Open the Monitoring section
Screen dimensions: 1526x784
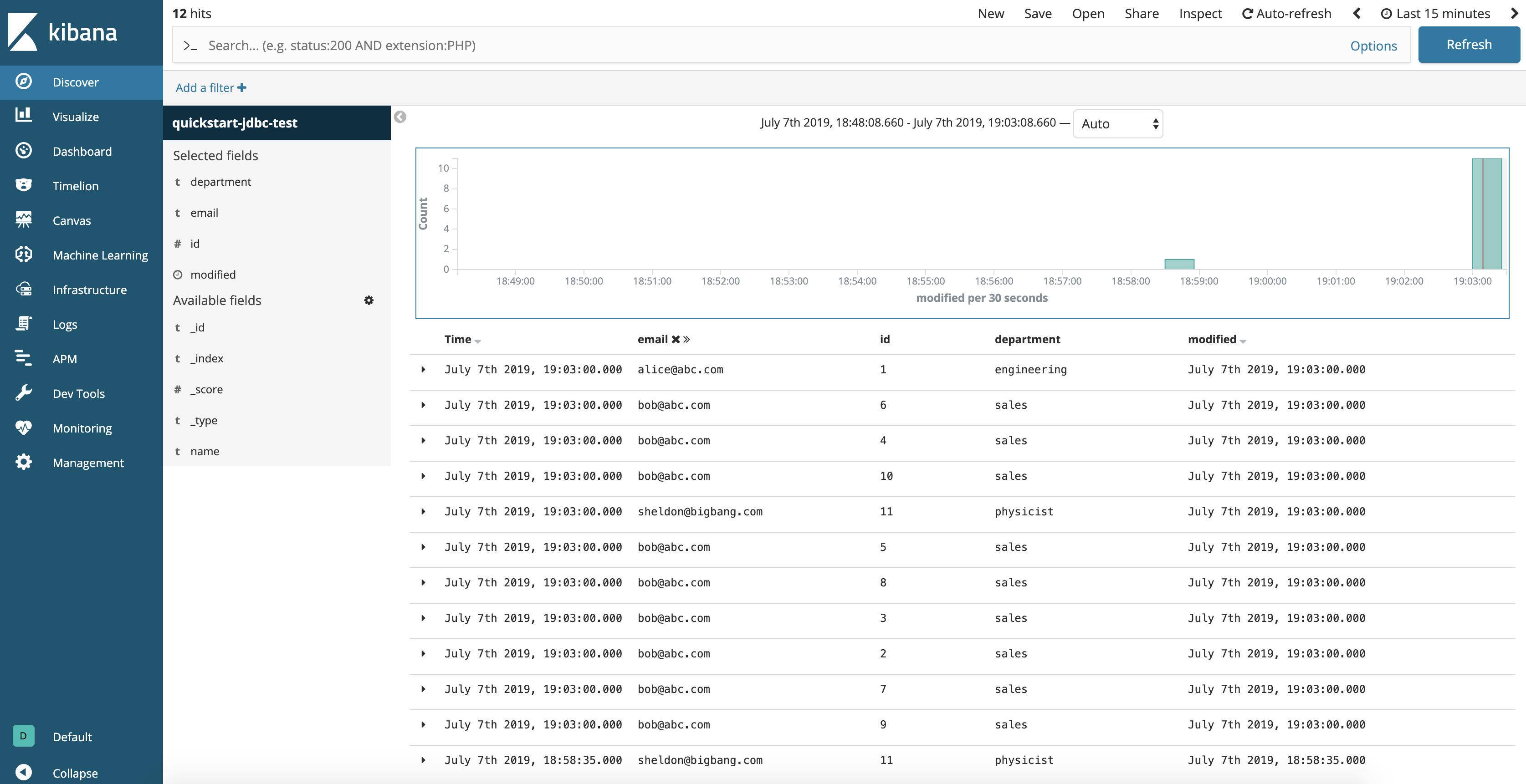coord(82,428)
